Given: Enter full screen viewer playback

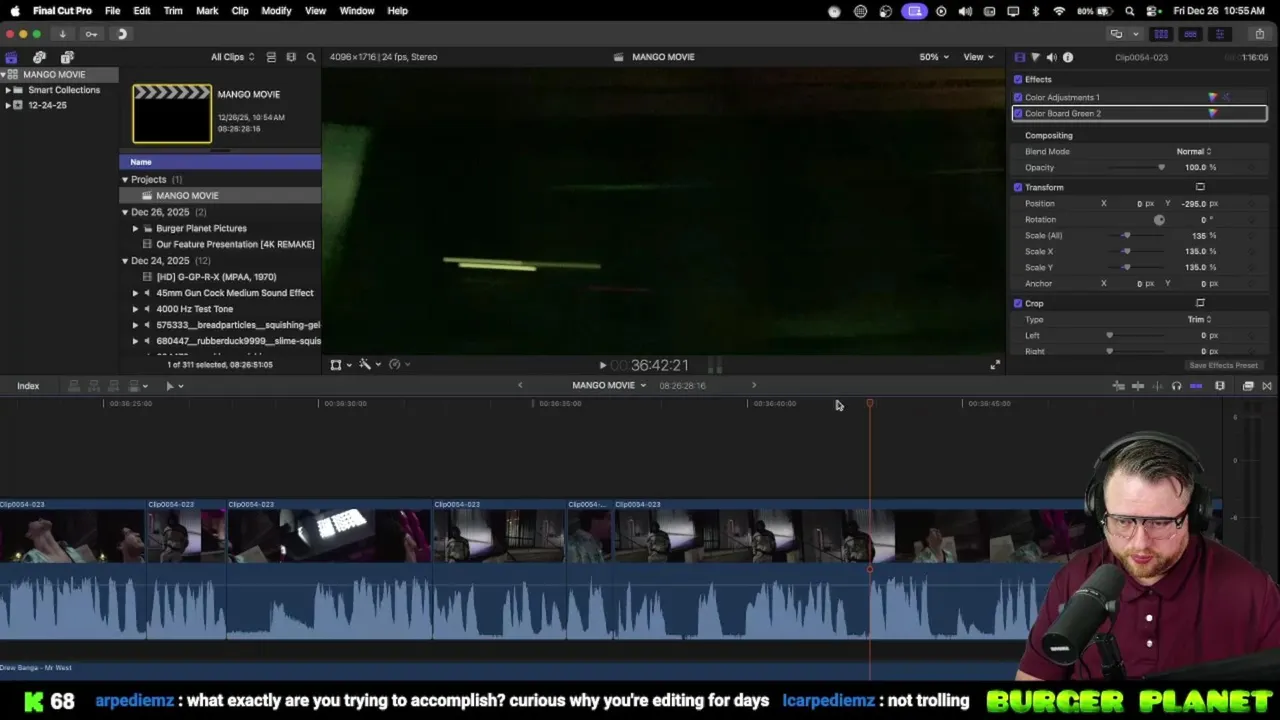Looking at the screenshot, I should 995,365.
